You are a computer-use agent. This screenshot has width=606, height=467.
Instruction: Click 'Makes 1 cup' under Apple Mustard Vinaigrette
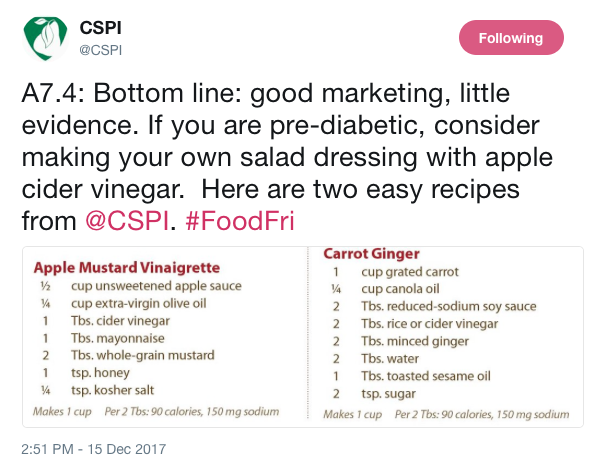[x=62, y=412]
